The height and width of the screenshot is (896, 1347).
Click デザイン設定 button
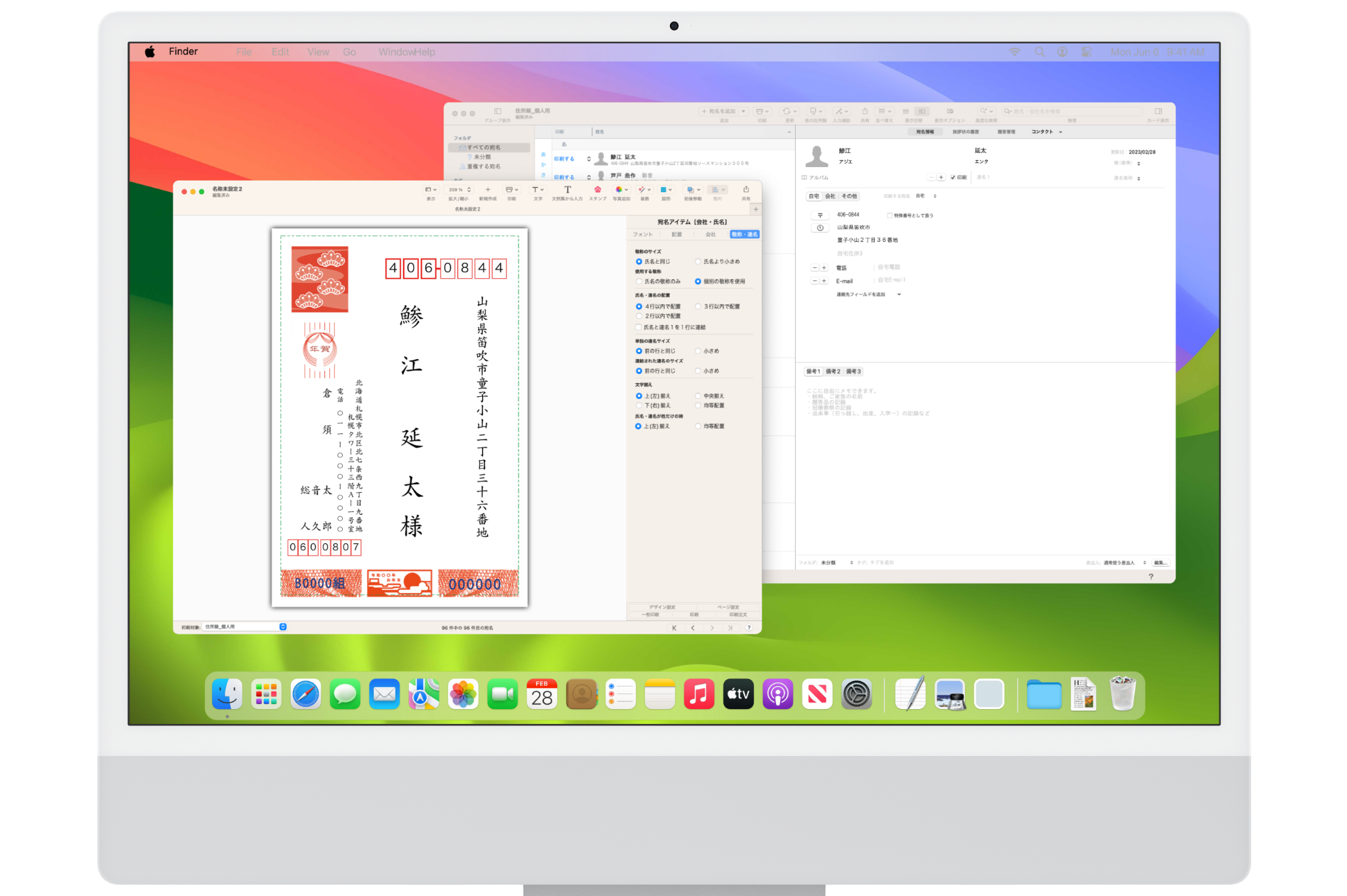(x=662, y=607)
